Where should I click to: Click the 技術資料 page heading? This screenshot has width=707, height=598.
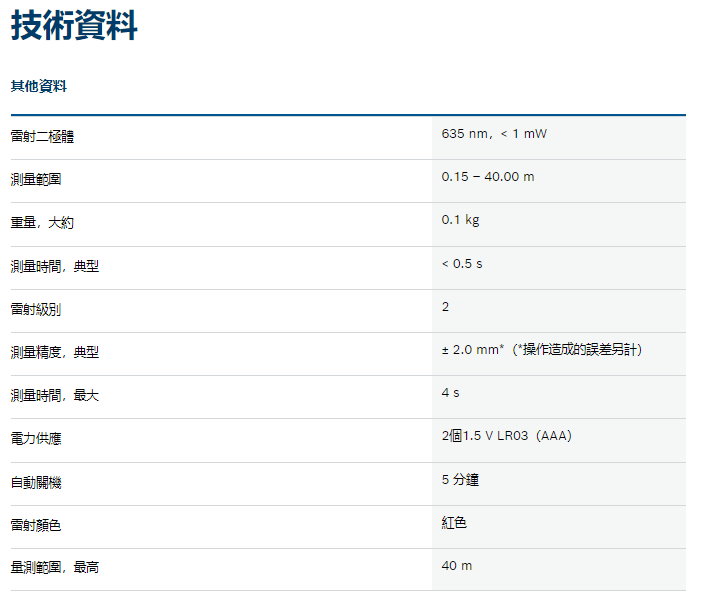[x=74, y=27]
